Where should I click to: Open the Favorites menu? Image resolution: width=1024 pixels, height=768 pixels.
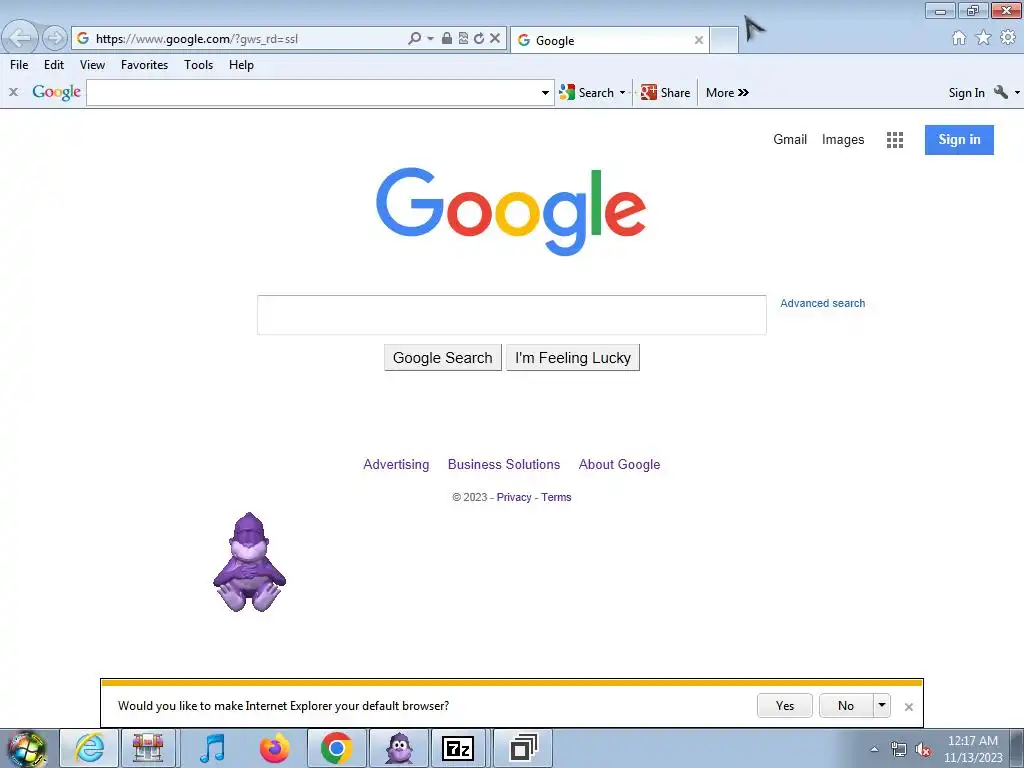coord(144,65)
